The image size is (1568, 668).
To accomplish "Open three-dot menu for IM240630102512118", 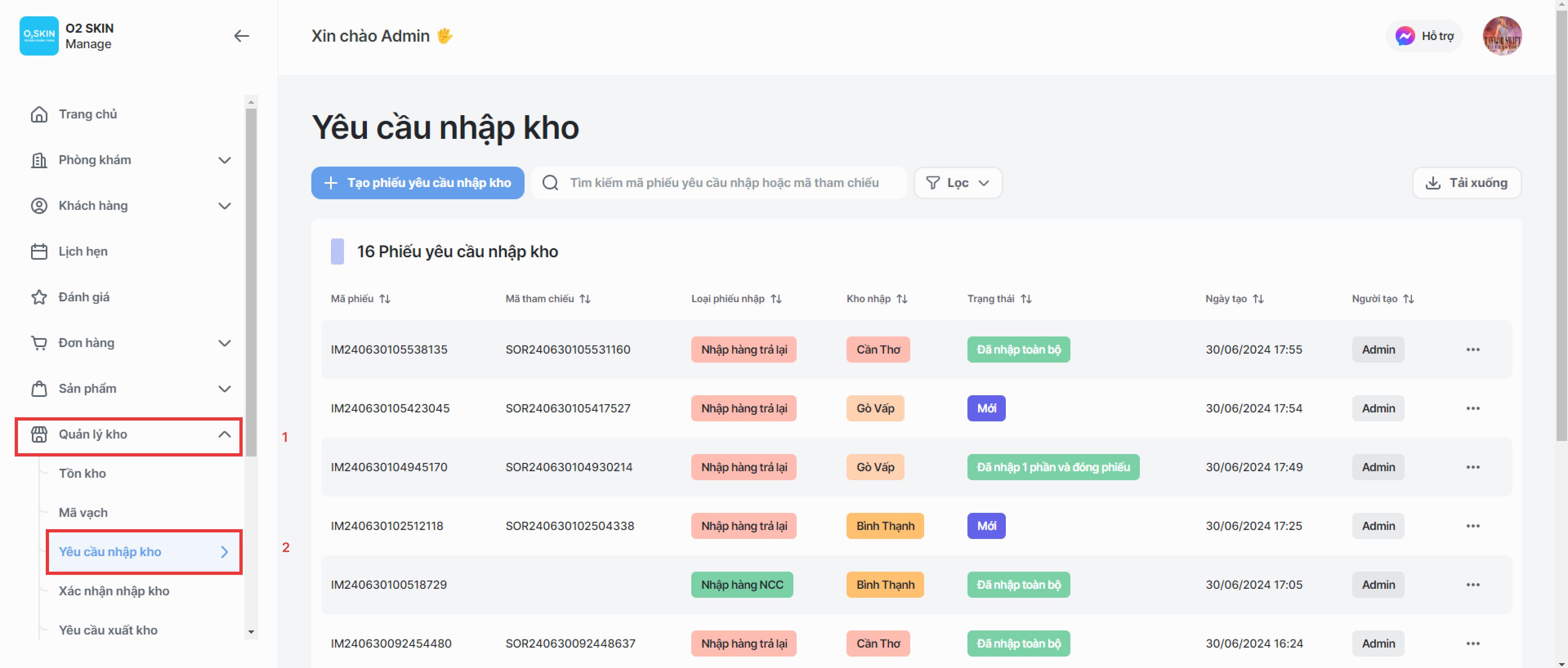I will click(x=1472, y=526).
